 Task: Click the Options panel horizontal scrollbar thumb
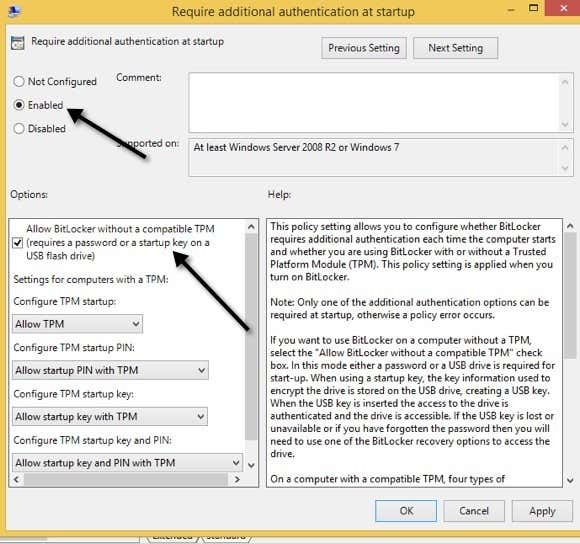coord(126,480)
